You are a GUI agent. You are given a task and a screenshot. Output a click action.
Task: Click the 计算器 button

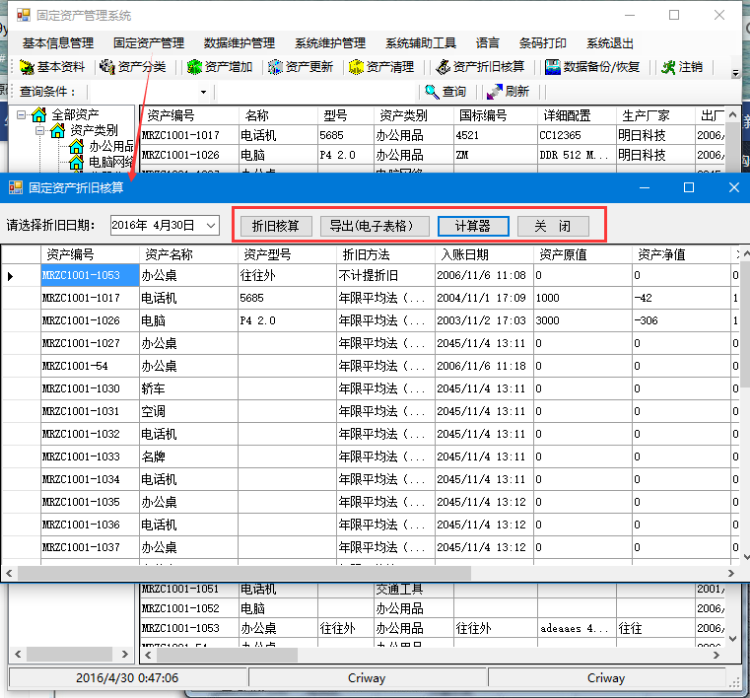472,226
